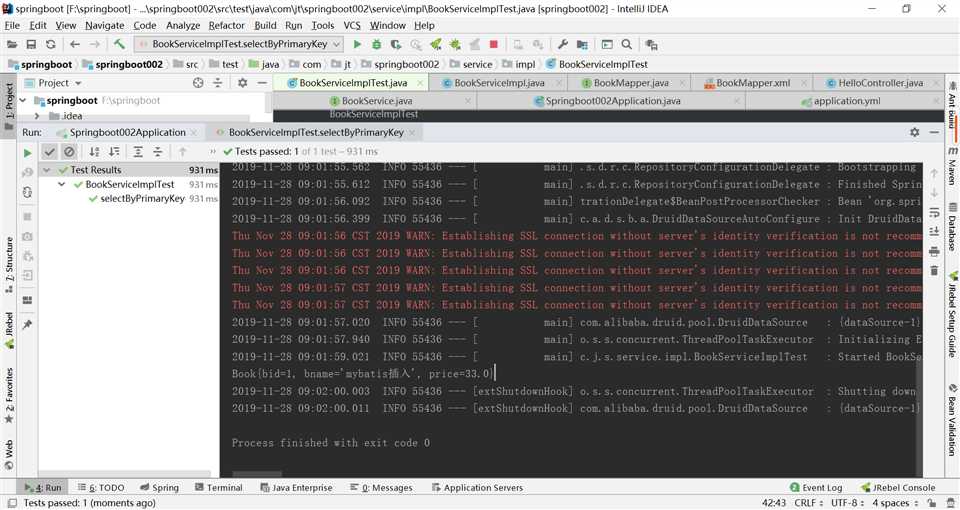Toggle scroll to end in console
Viewport: 960px width, 510px height.
[934, 231]
